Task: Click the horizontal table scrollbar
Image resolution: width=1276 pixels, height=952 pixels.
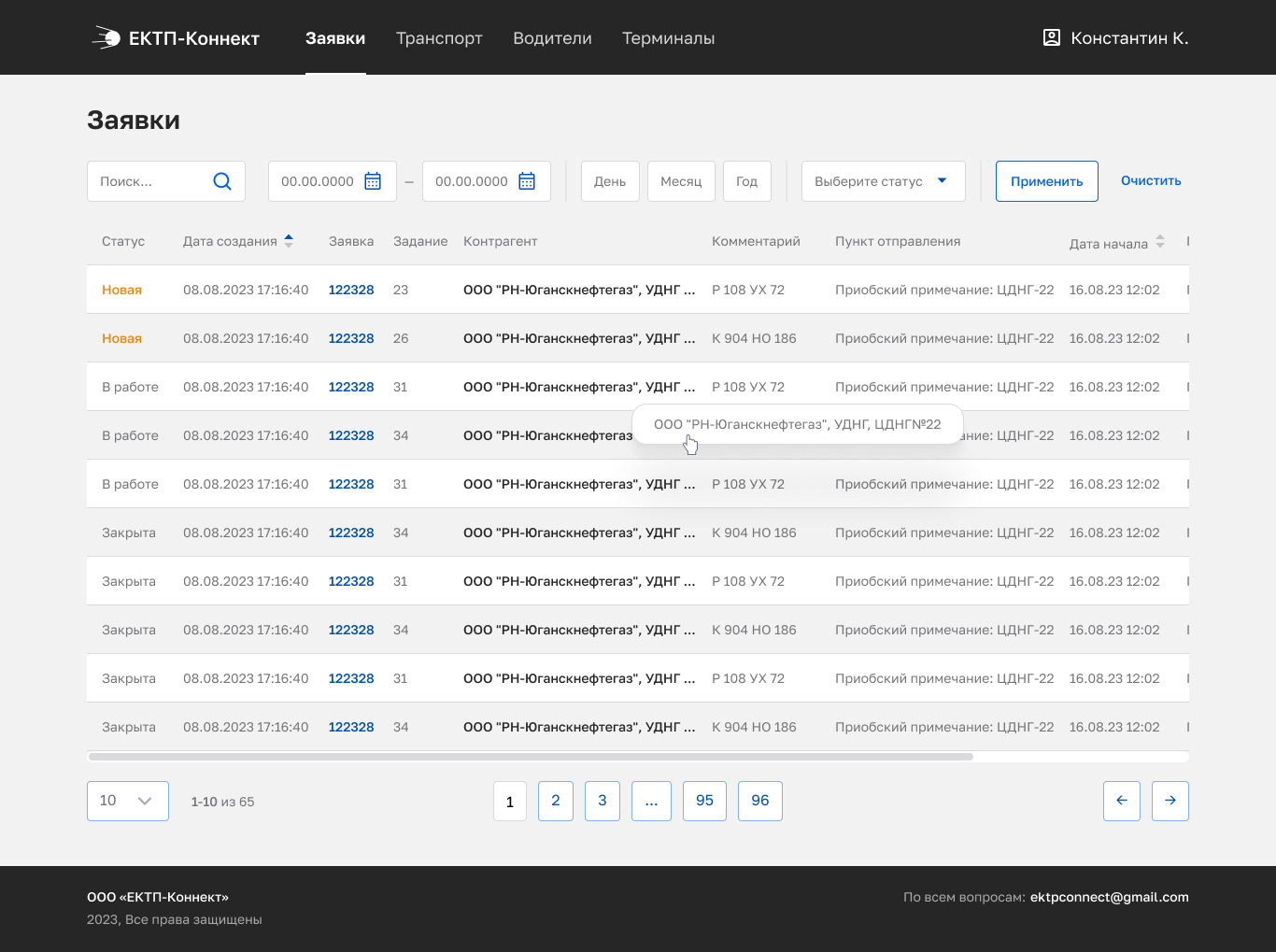Action: click(531, 757)
